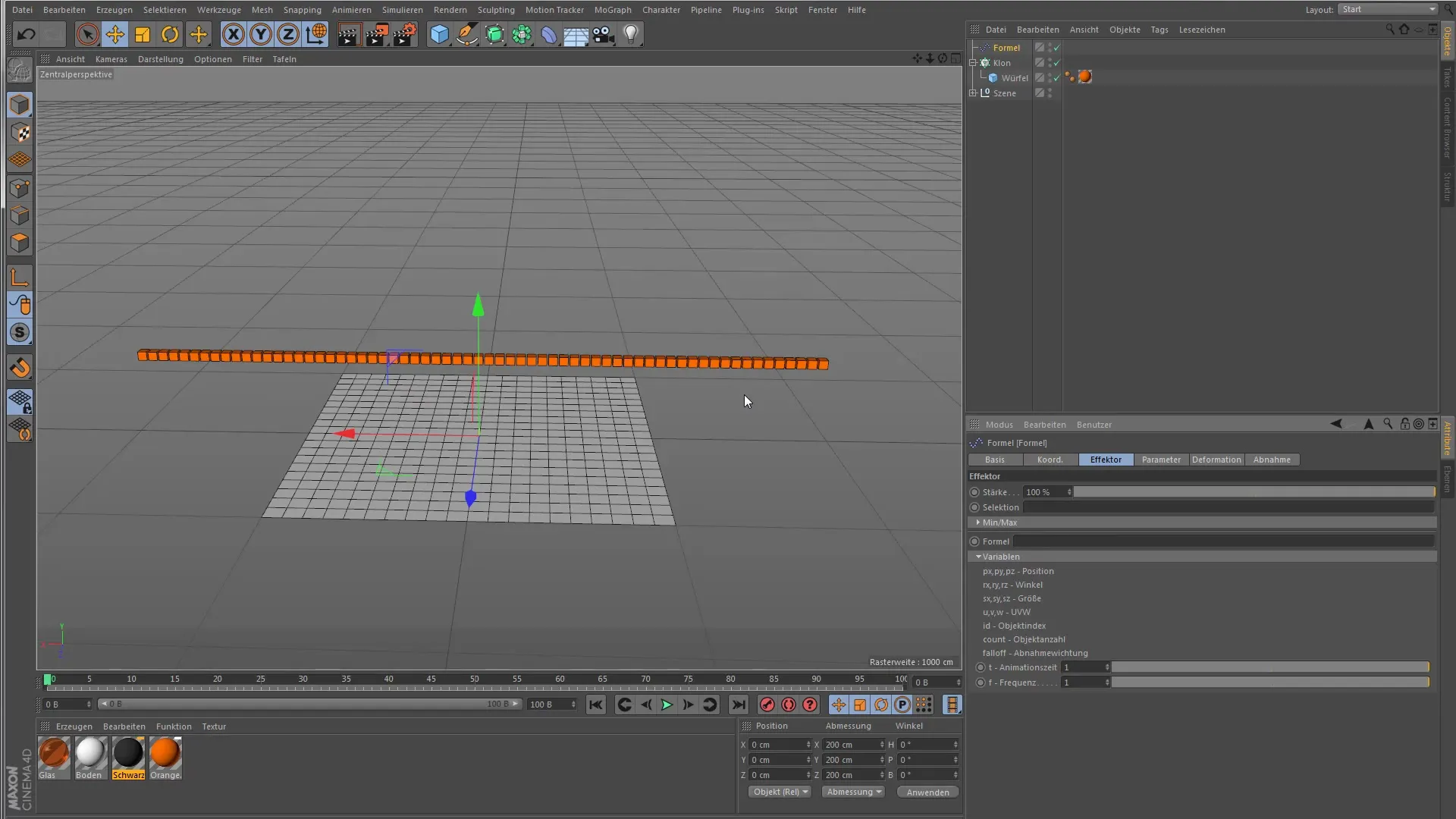Screen dimensions: 1456x819
Task: Add a floor environment icon
Action: point(576,34)
